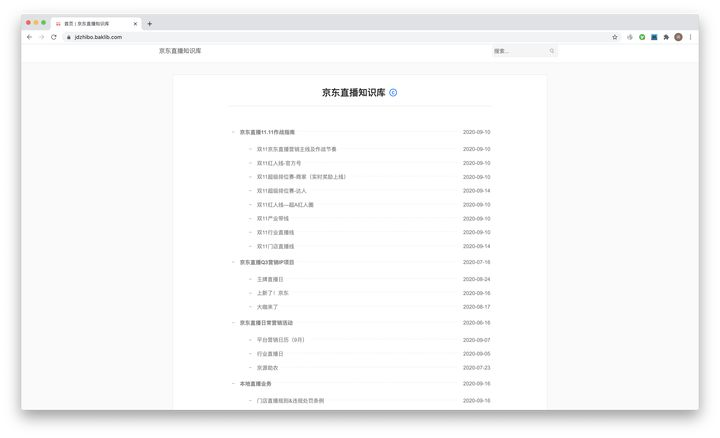Reload the page with the refresh icon
720x438 pixels.
click(x=54, y=37)
